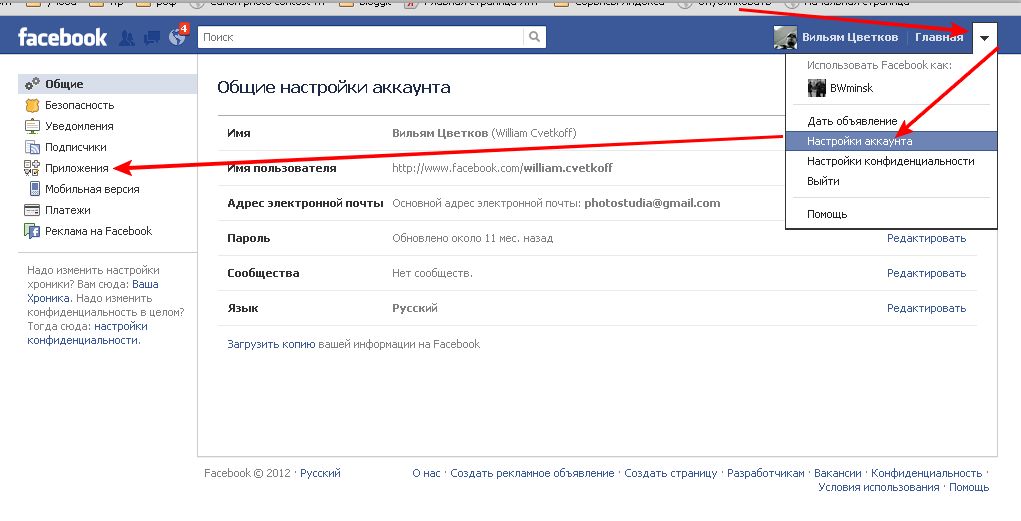Screen dimensions: 1021x521
Task: Open the messages icon in header
Action: 152,38
